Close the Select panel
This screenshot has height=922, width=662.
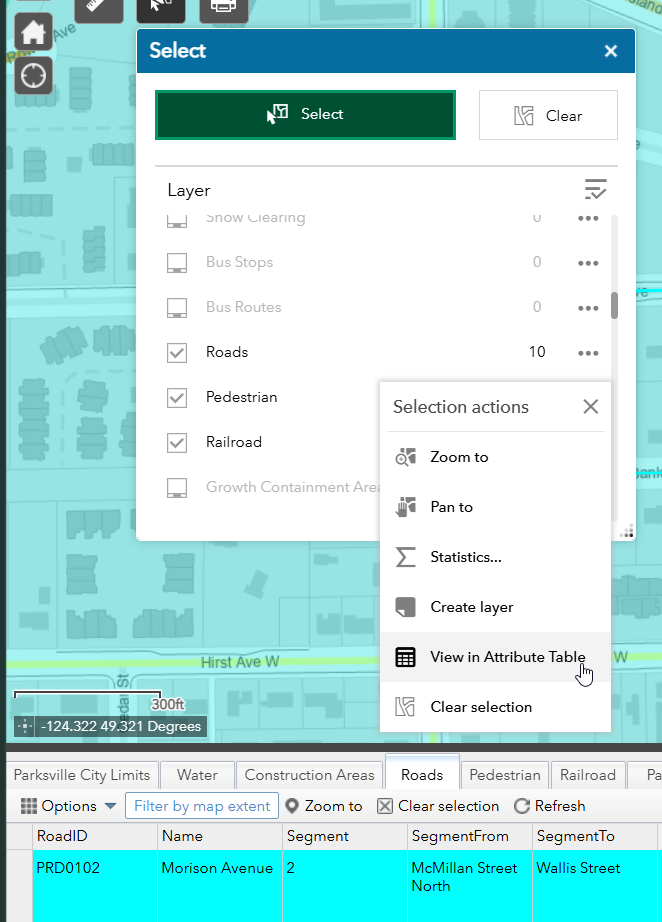(611, 51)
